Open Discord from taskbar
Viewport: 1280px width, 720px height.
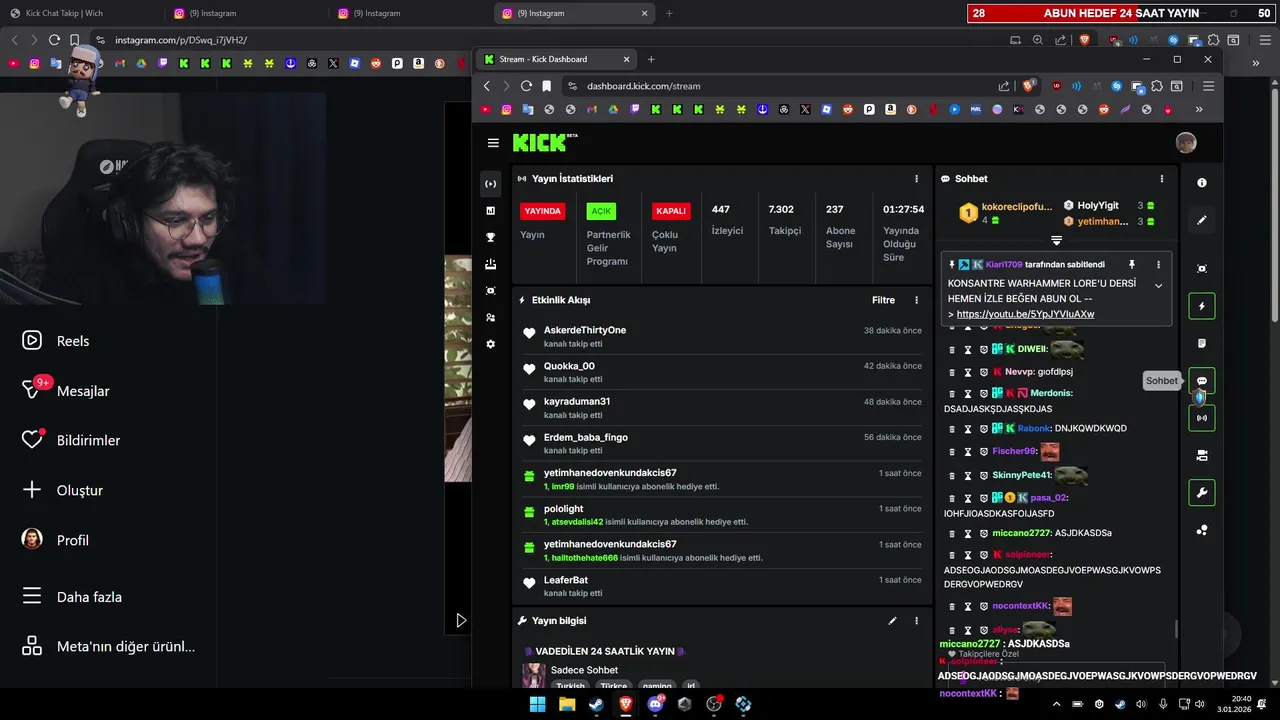pos(656,704)
